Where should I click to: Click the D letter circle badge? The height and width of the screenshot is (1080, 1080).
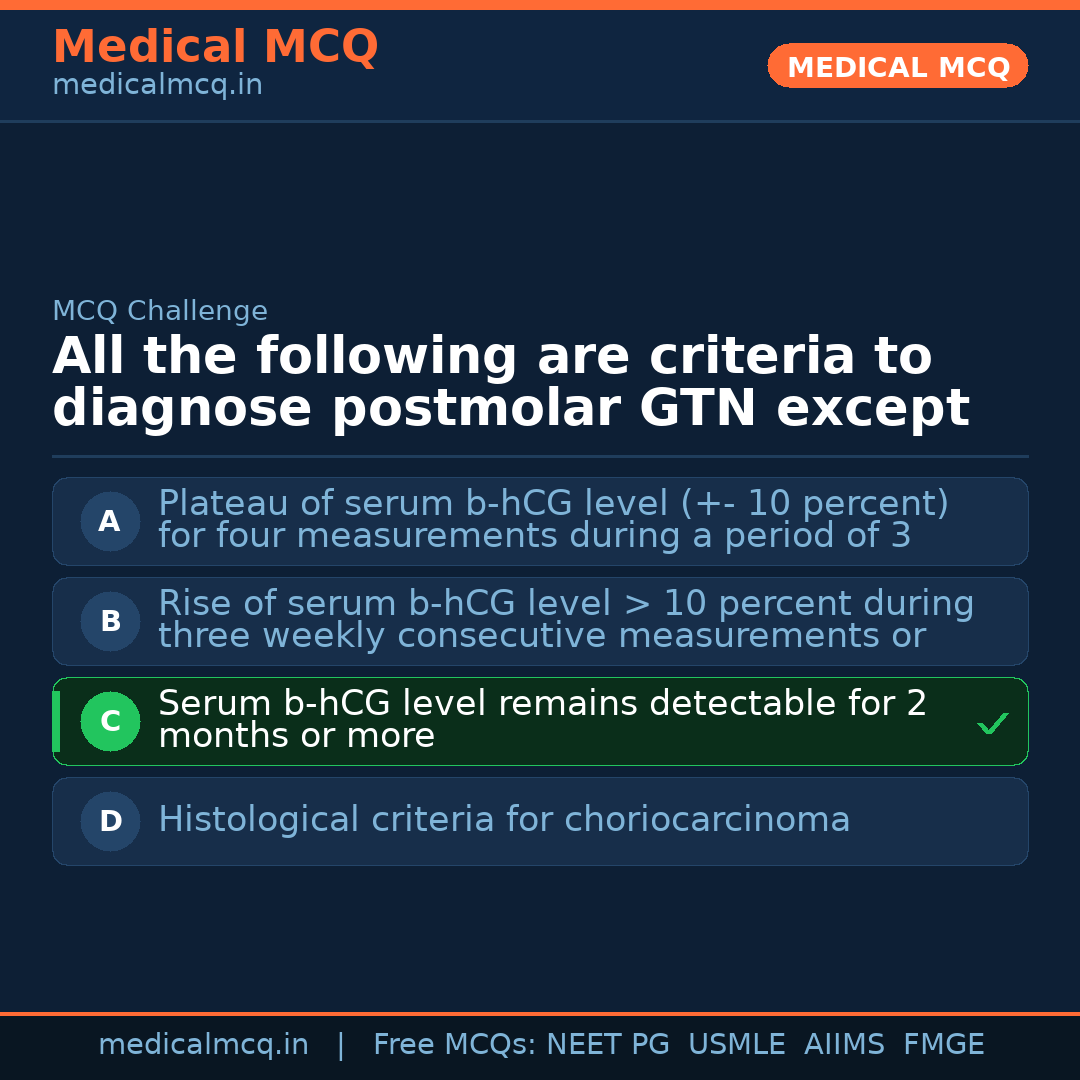(x=110, y=821)
